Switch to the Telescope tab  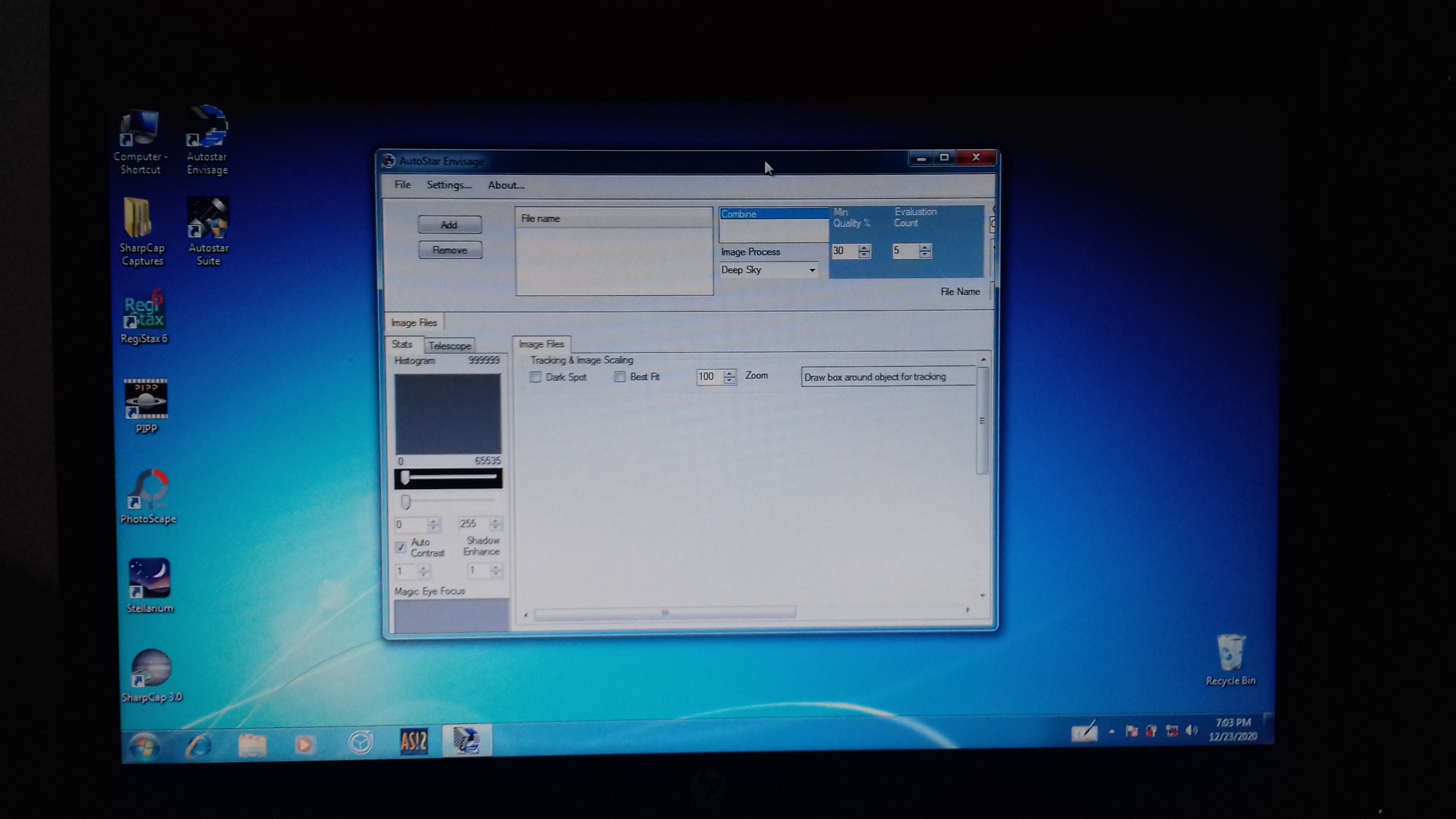click(449, 346)
